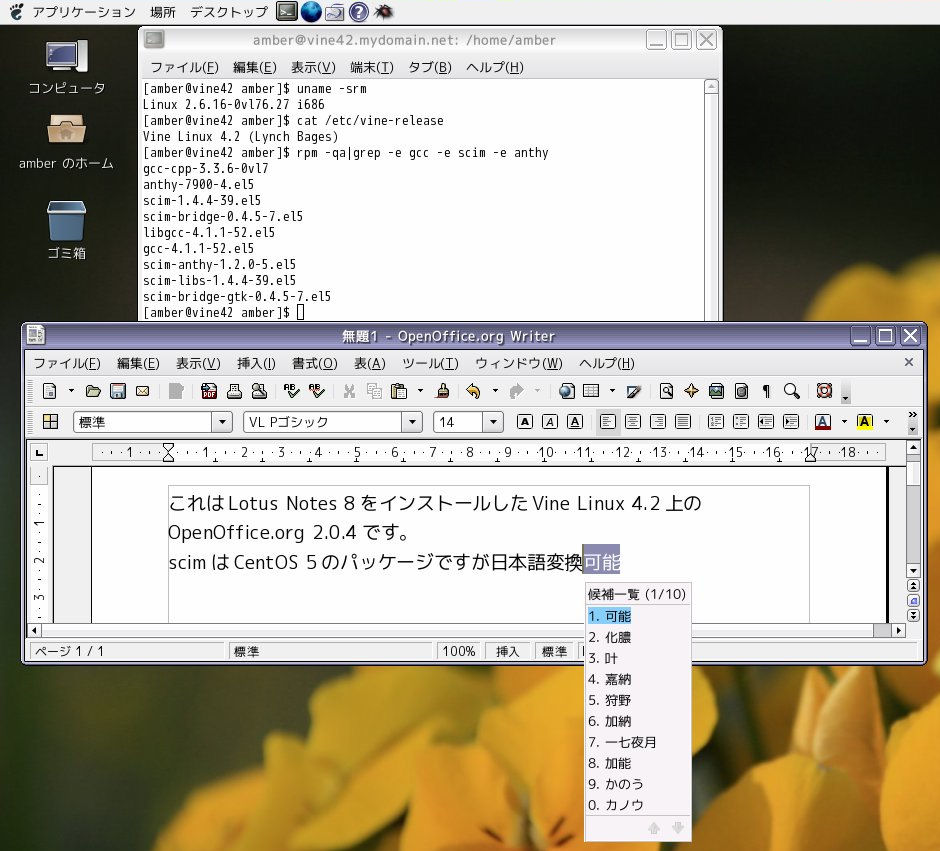
Task: Align paragraph left
Action: 607,422
